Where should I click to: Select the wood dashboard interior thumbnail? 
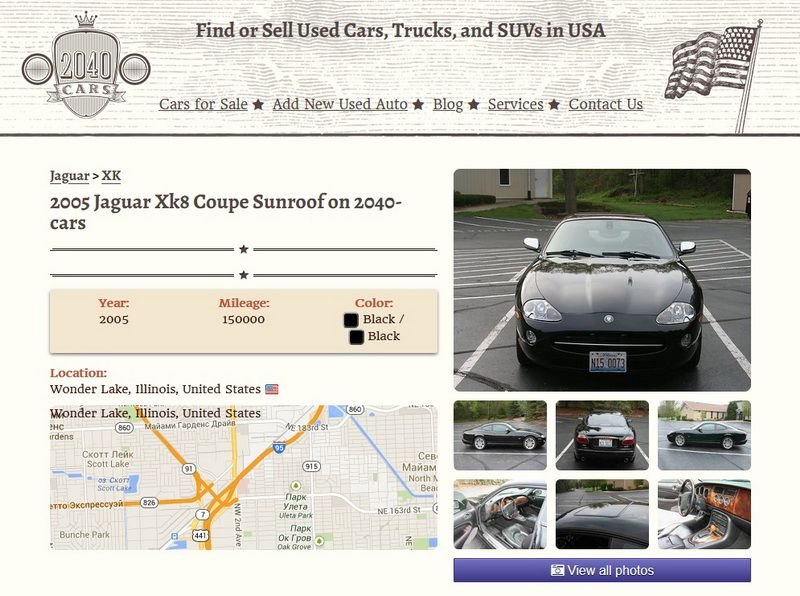tap(704, 514)
